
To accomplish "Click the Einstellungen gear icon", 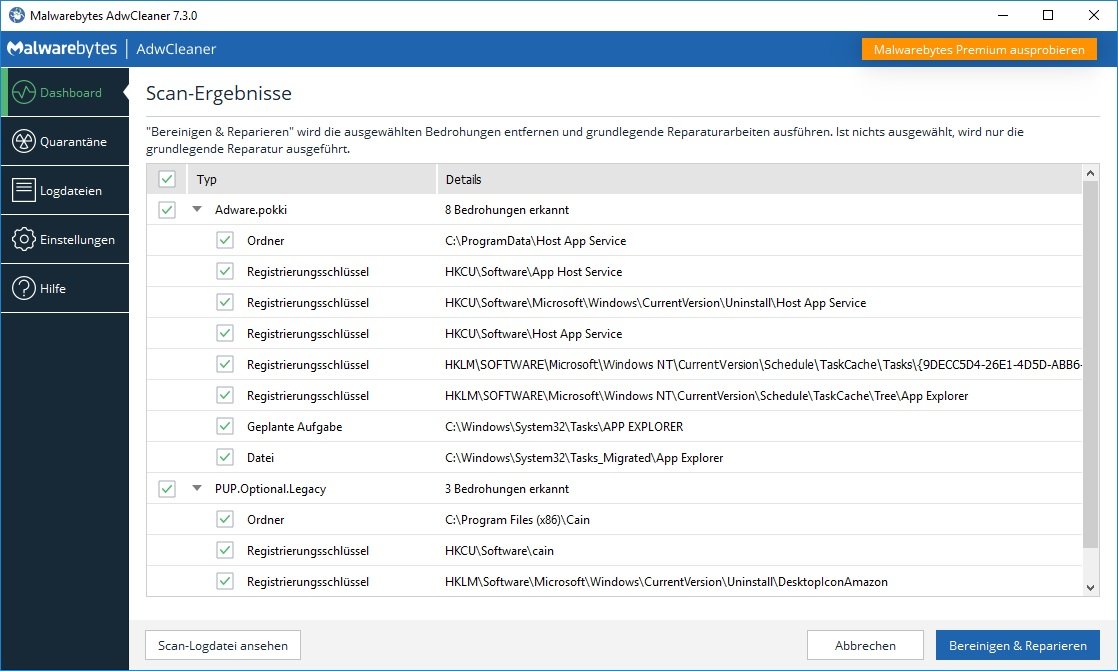I will [24, 240].
